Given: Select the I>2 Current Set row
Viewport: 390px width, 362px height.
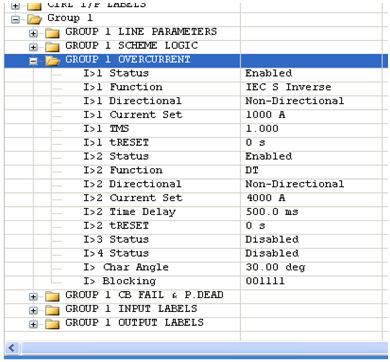Looking at the screenshot, I should [x=196, y=198].
